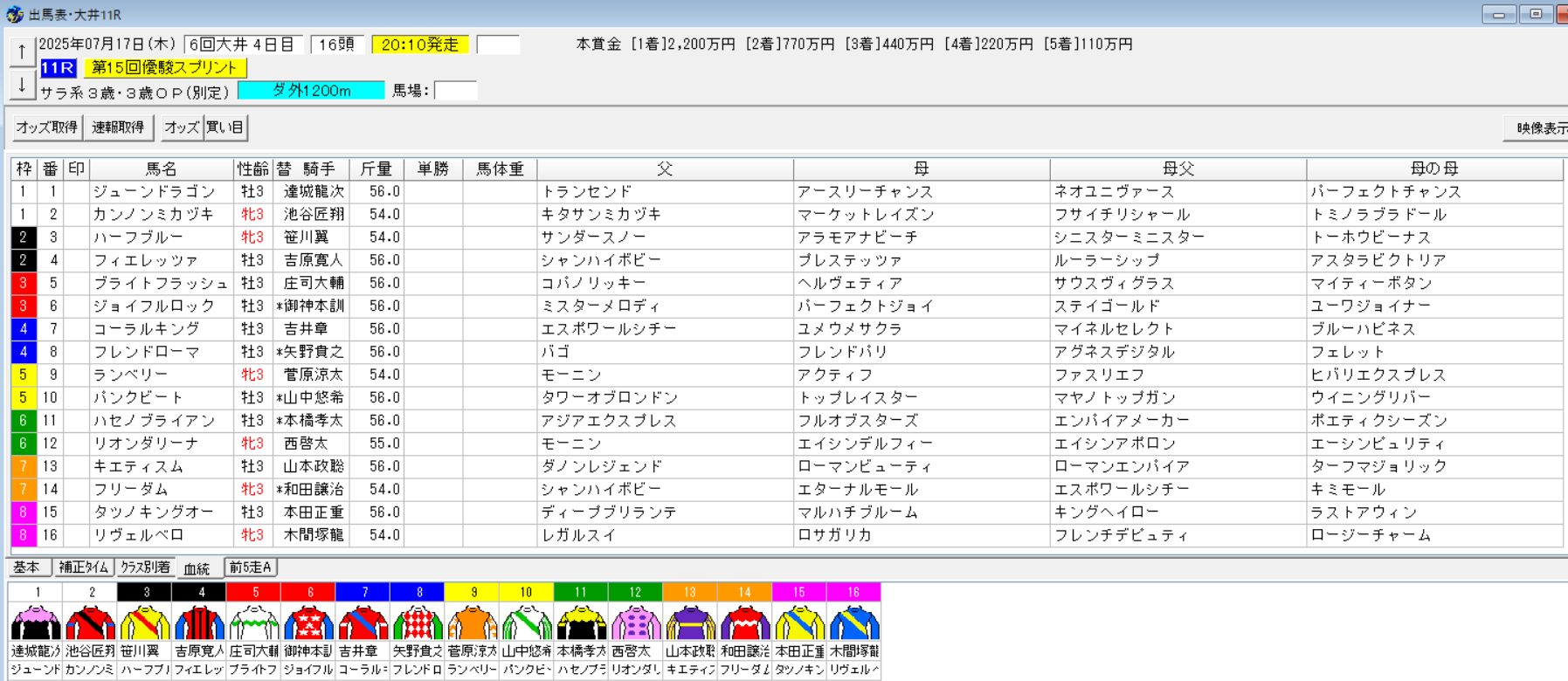1568x681 pixels.
Task: Click the オッズ取得 button
Action: [47, 127]
